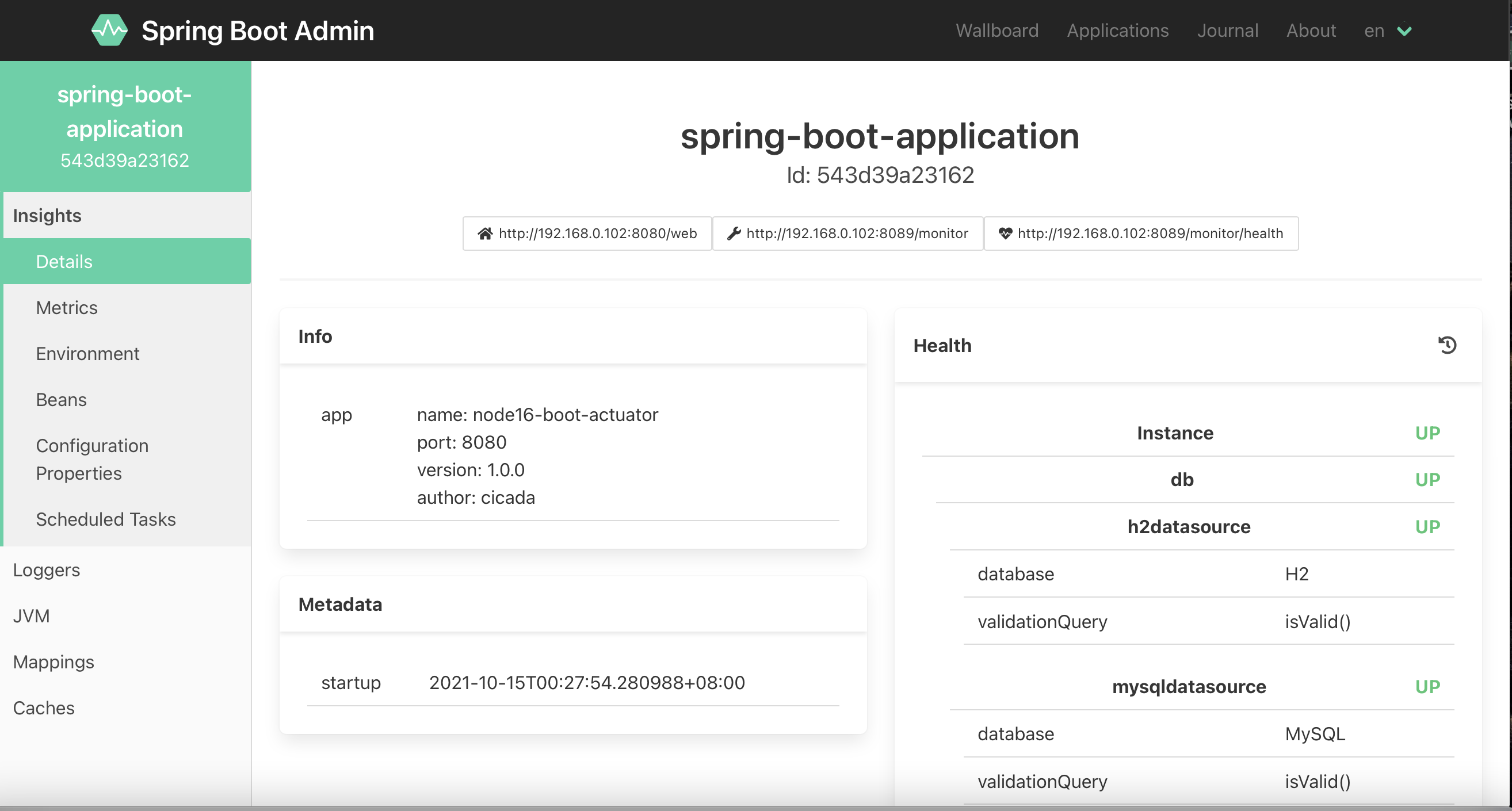This screenshot has height=811, width=1512.
Task: Click the wrench icon on monitor URL
Action: 734,234
